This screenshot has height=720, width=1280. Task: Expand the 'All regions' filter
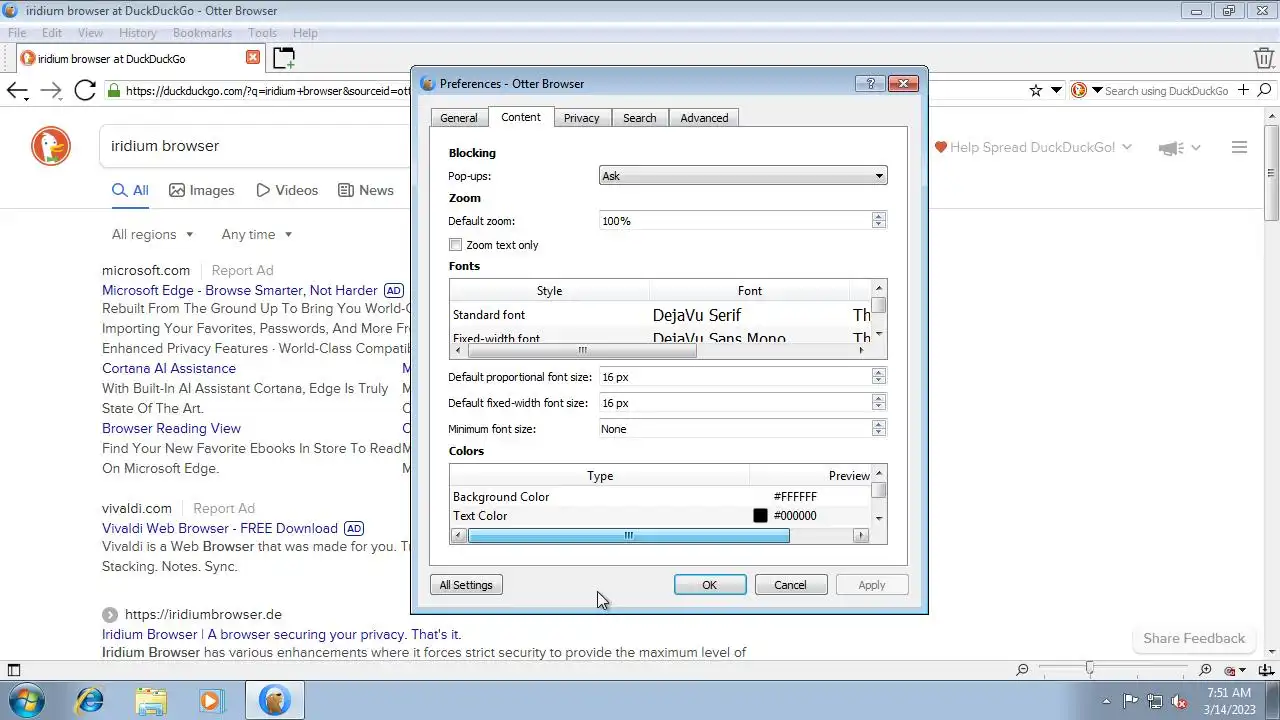click(x=152, y=234)
